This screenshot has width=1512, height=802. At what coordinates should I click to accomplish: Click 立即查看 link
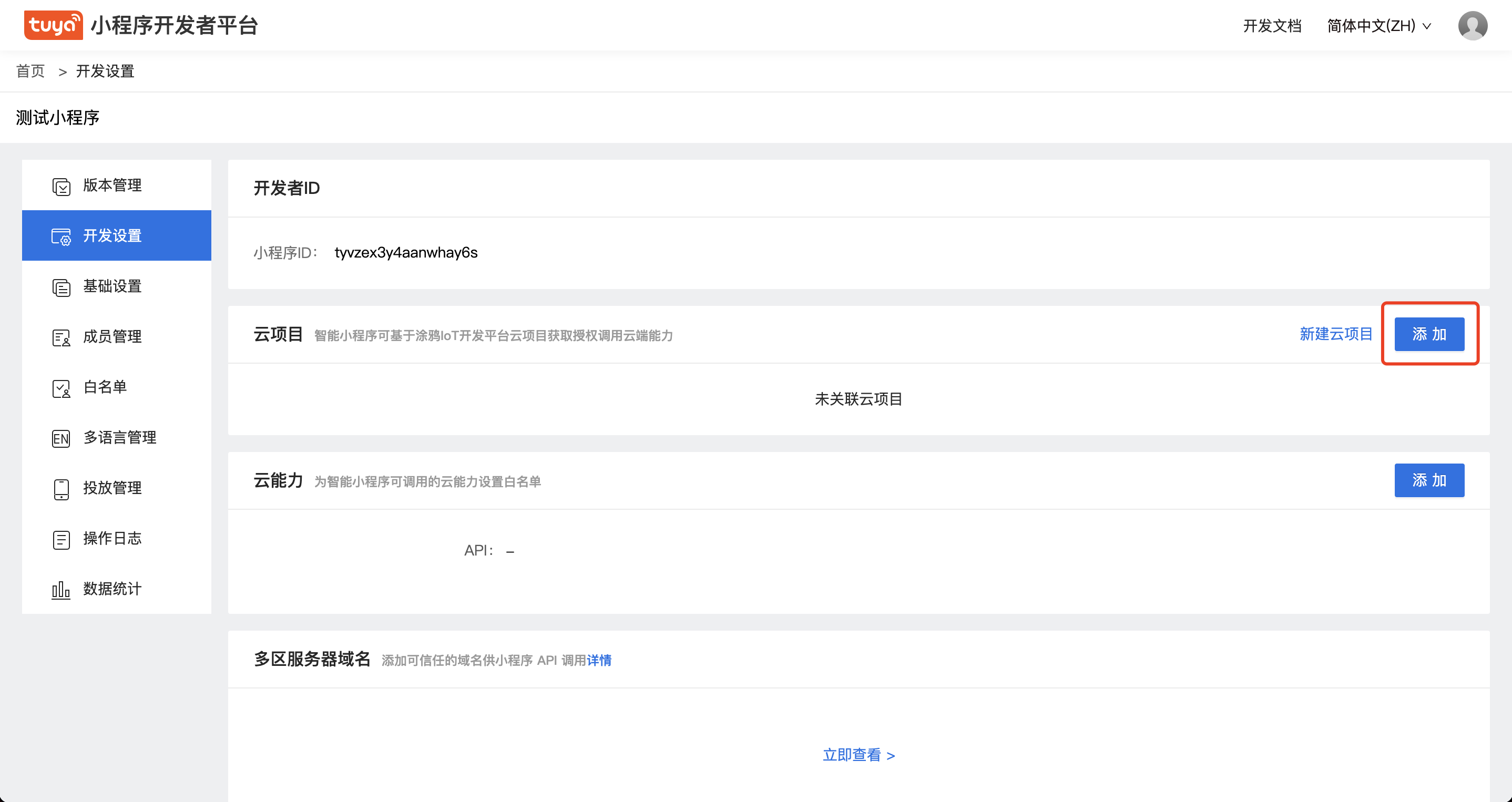coord(859,755)
